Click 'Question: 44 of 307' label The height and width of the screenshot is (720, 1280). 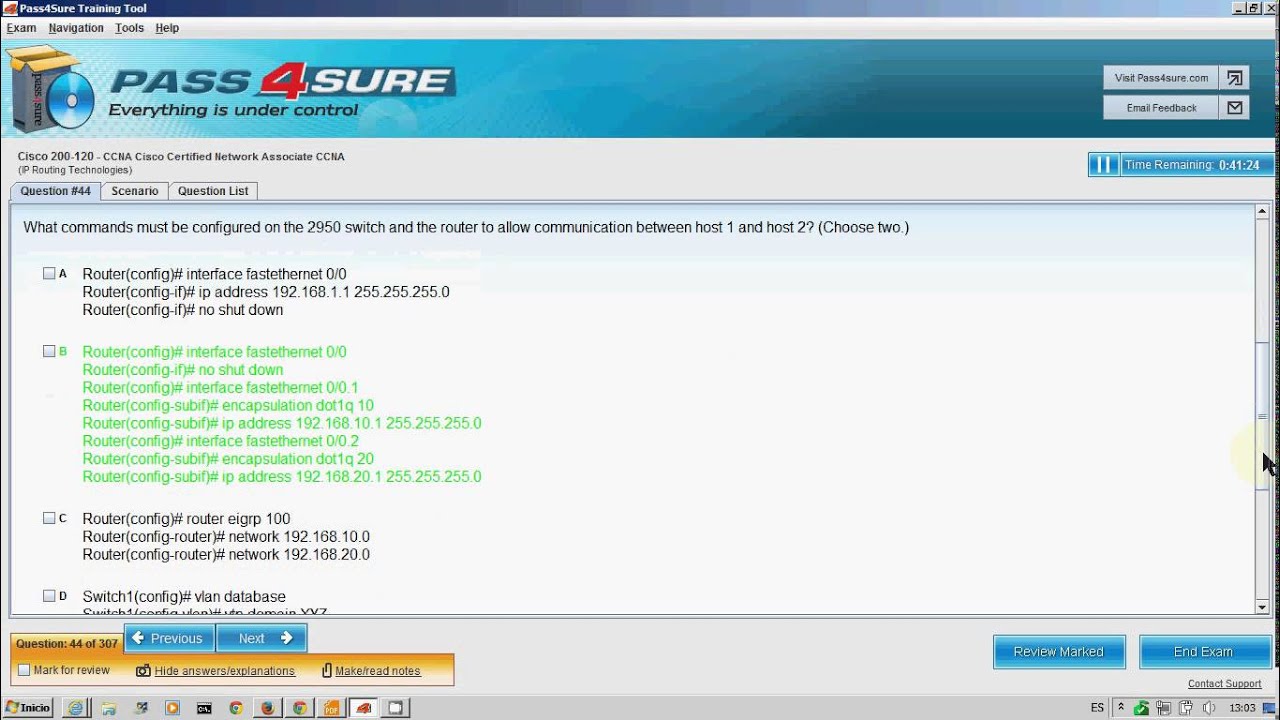pyautogui.click(x=67, y=644)
